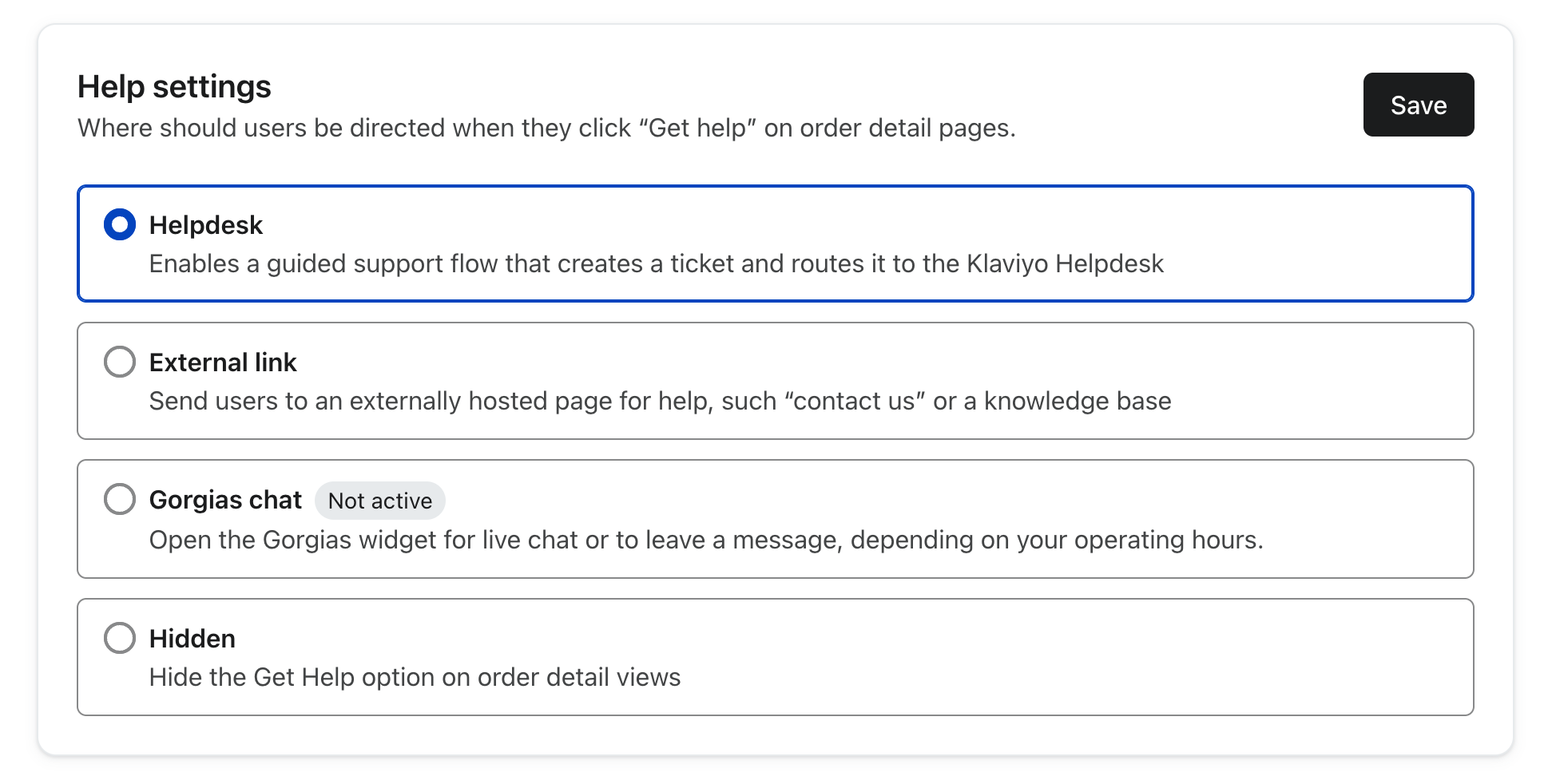Click the Gorgias chat option title
Screen dimensions: 1556x784
(x=225, y=500)
